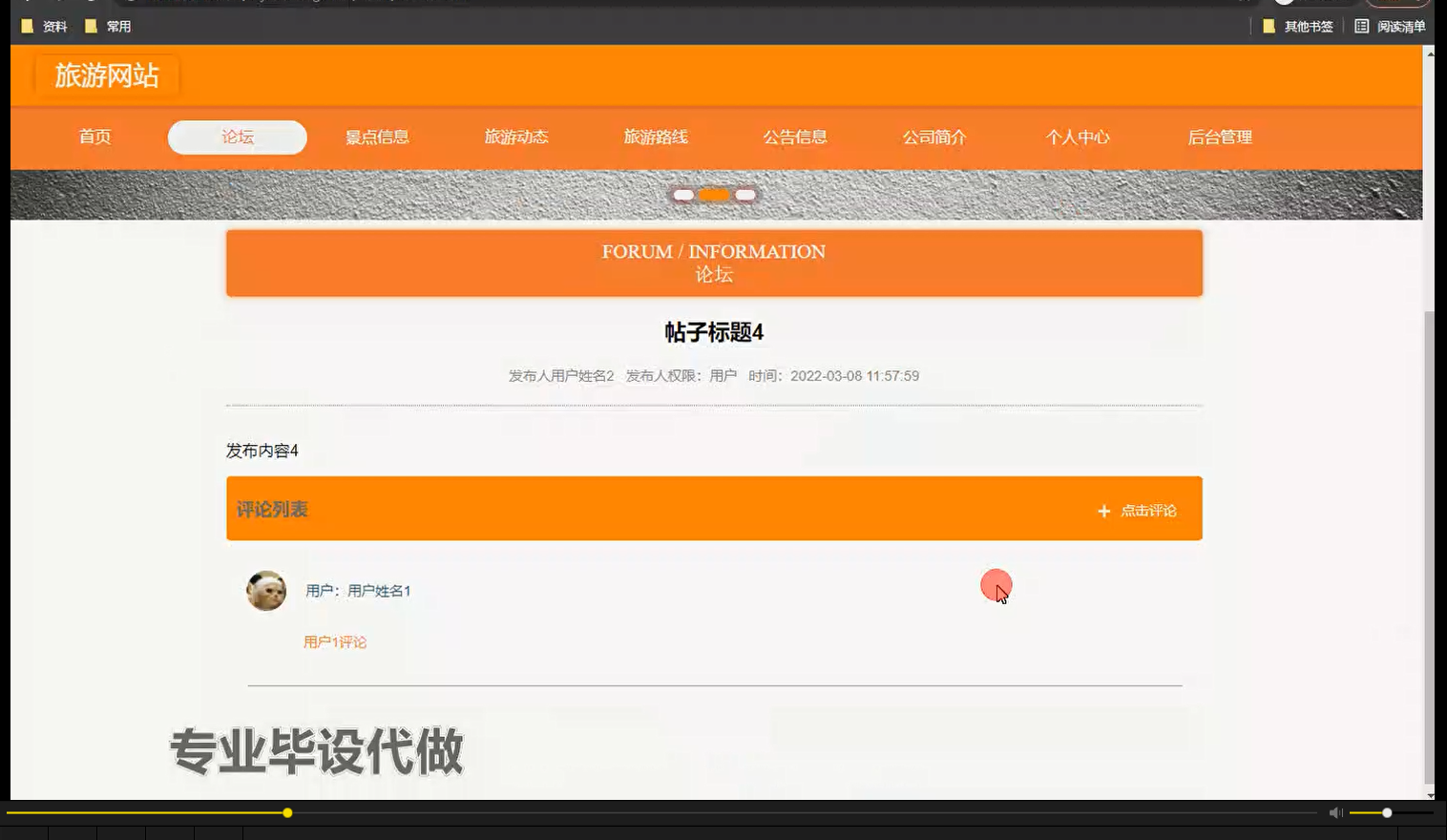Image resolution: width=1447 pixels, height=840 pixels.
Task: Select the first carousel indicator dot
Action: pyautogui.click(x=683, y=195)
